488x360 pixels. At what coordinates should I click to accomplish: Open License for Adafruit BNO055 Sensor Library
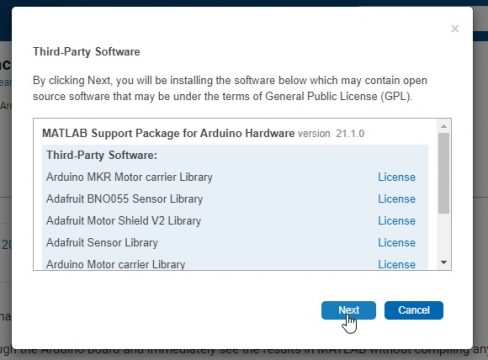tap(397, 199)
